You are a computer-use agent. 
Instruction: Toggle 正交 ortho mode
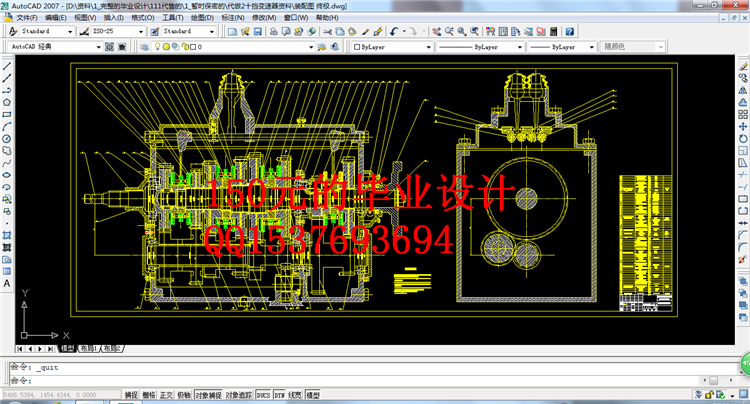166,395
